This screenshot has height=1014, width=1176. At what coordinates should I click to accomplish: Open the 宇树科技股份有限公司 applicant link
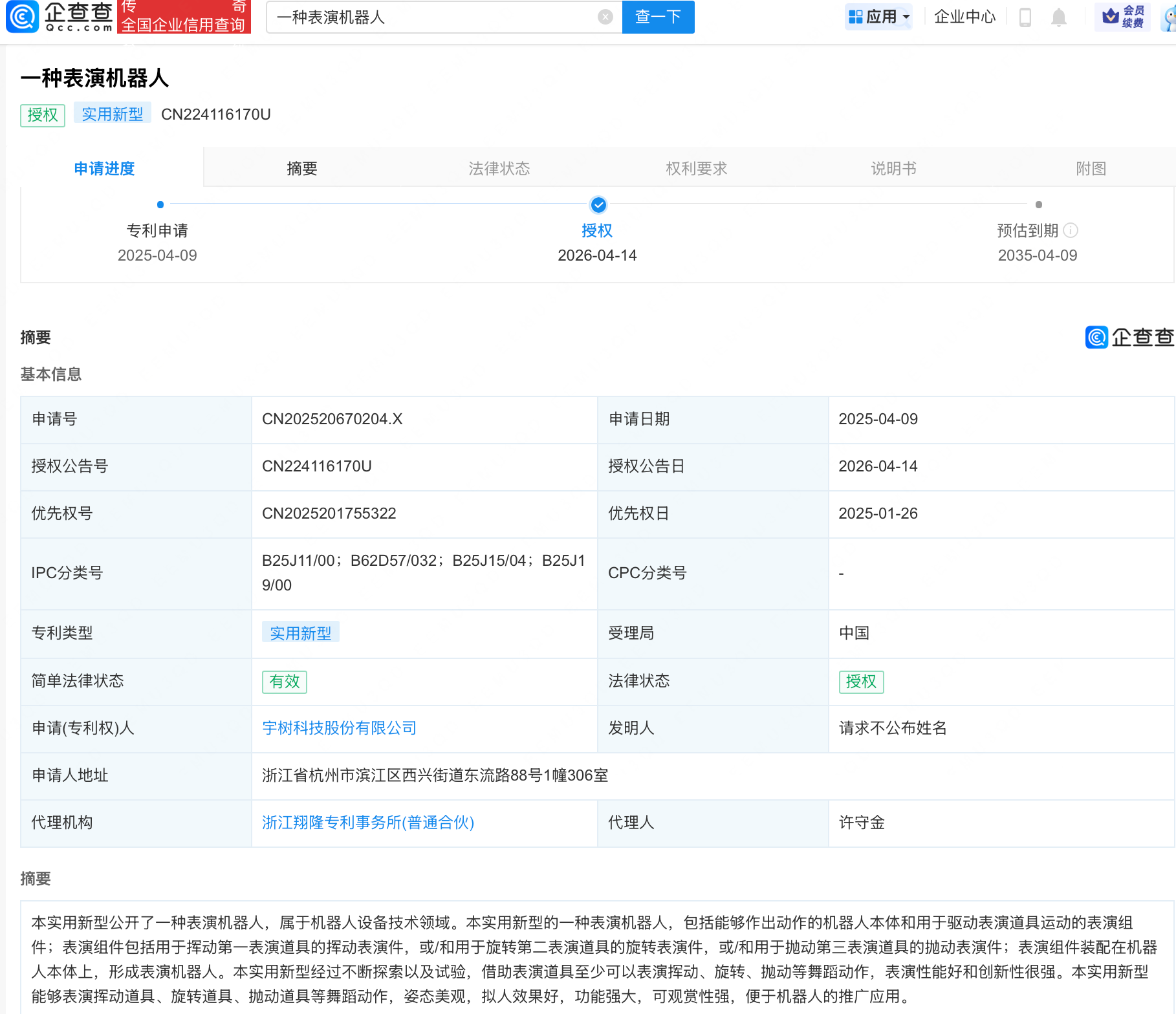click(339, 728)
